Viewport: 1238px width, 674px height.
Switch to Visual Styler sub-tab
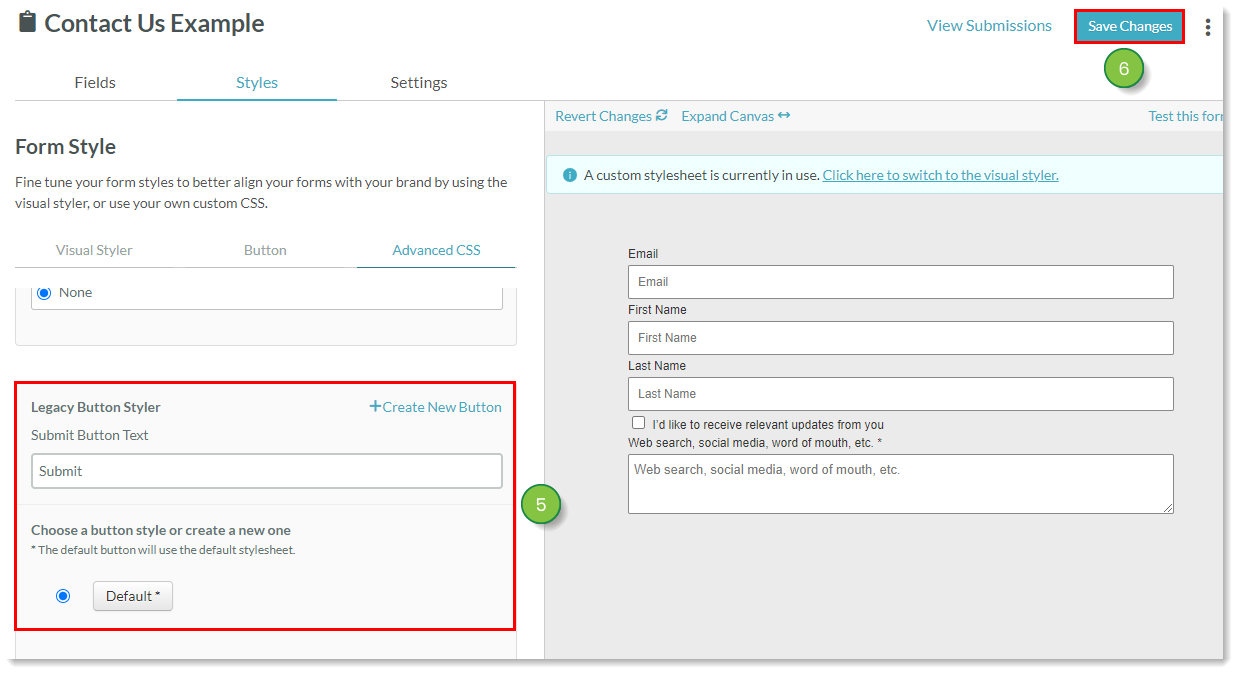point(94,250)
